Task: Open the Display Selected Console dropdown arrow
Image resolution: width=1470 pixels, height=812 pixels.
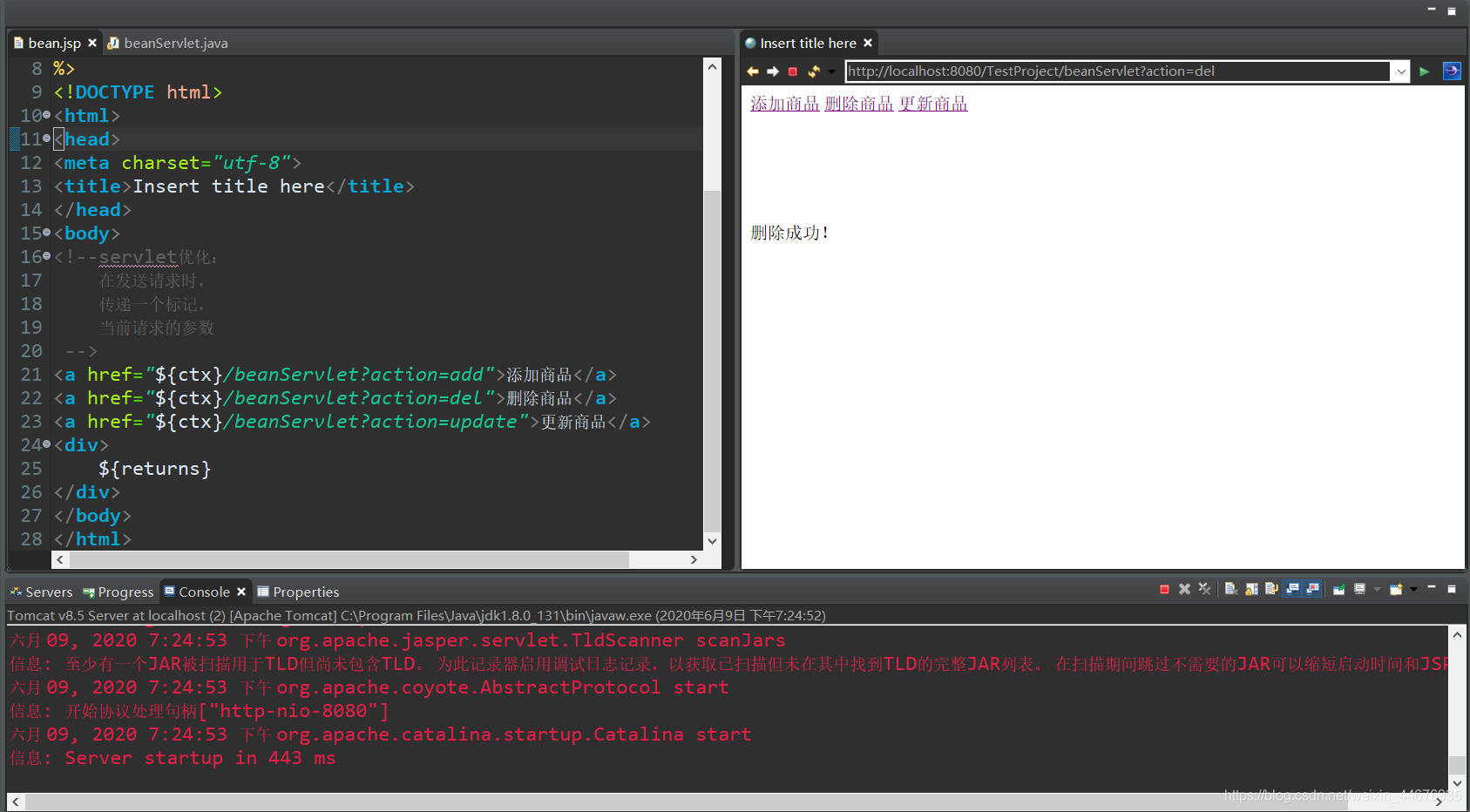Action: [1377, 590]
